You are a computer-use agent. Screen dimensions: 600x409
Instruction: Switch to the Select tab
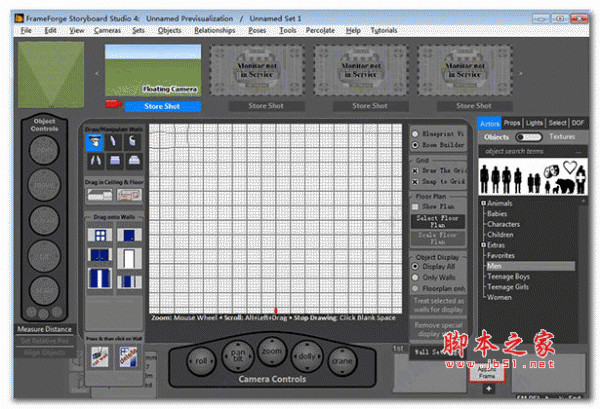coord(557,123)
